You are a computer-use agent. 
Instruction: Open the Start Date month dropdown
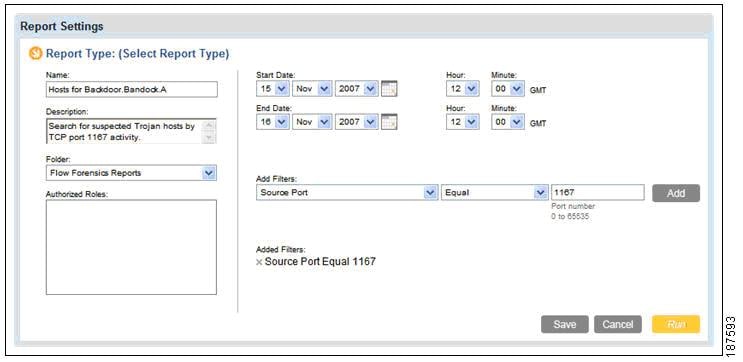click(x=312, y=89)
